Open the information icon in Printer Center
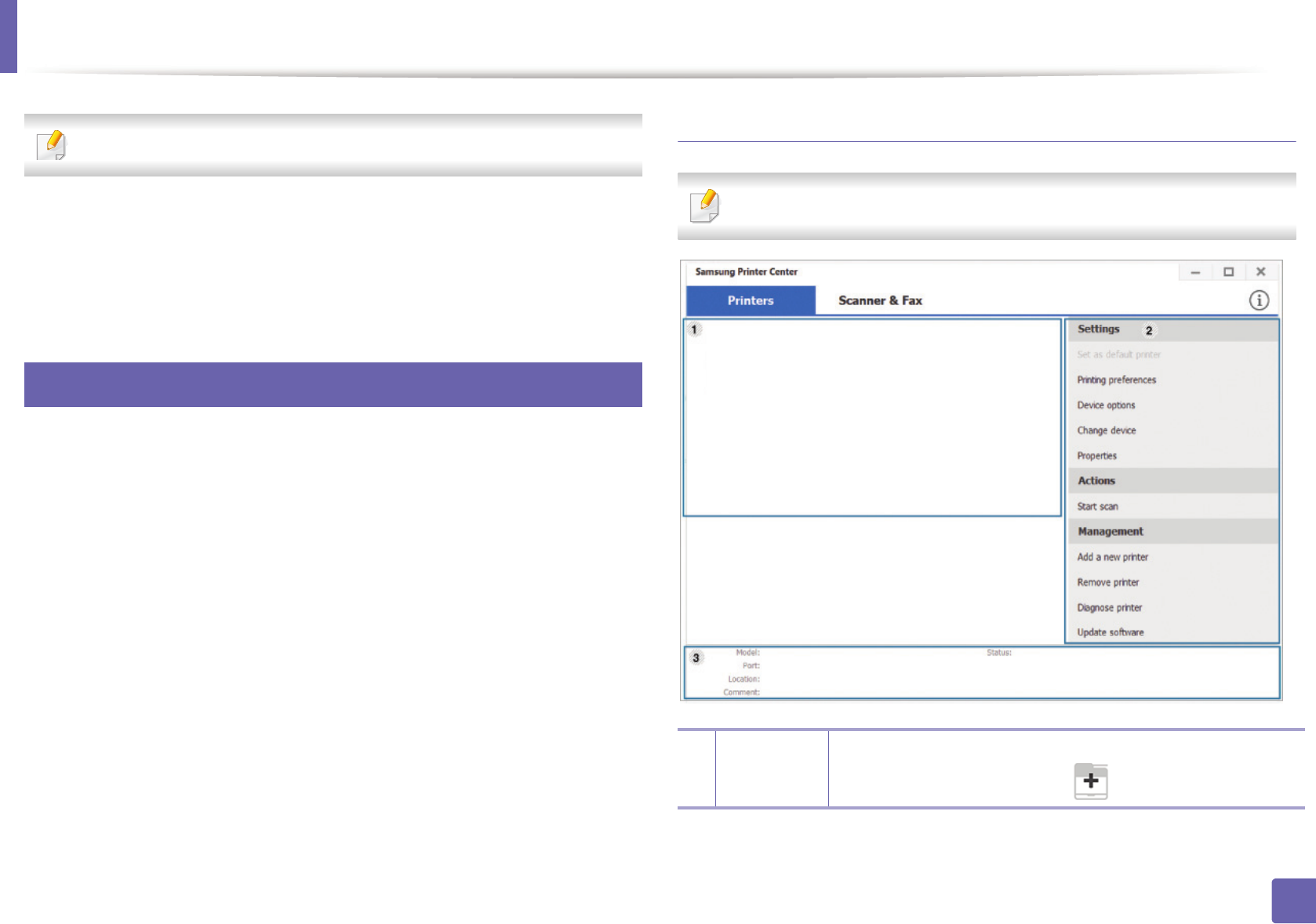The height and width of the screenshot is (924, 1316). click(1259, 300)
